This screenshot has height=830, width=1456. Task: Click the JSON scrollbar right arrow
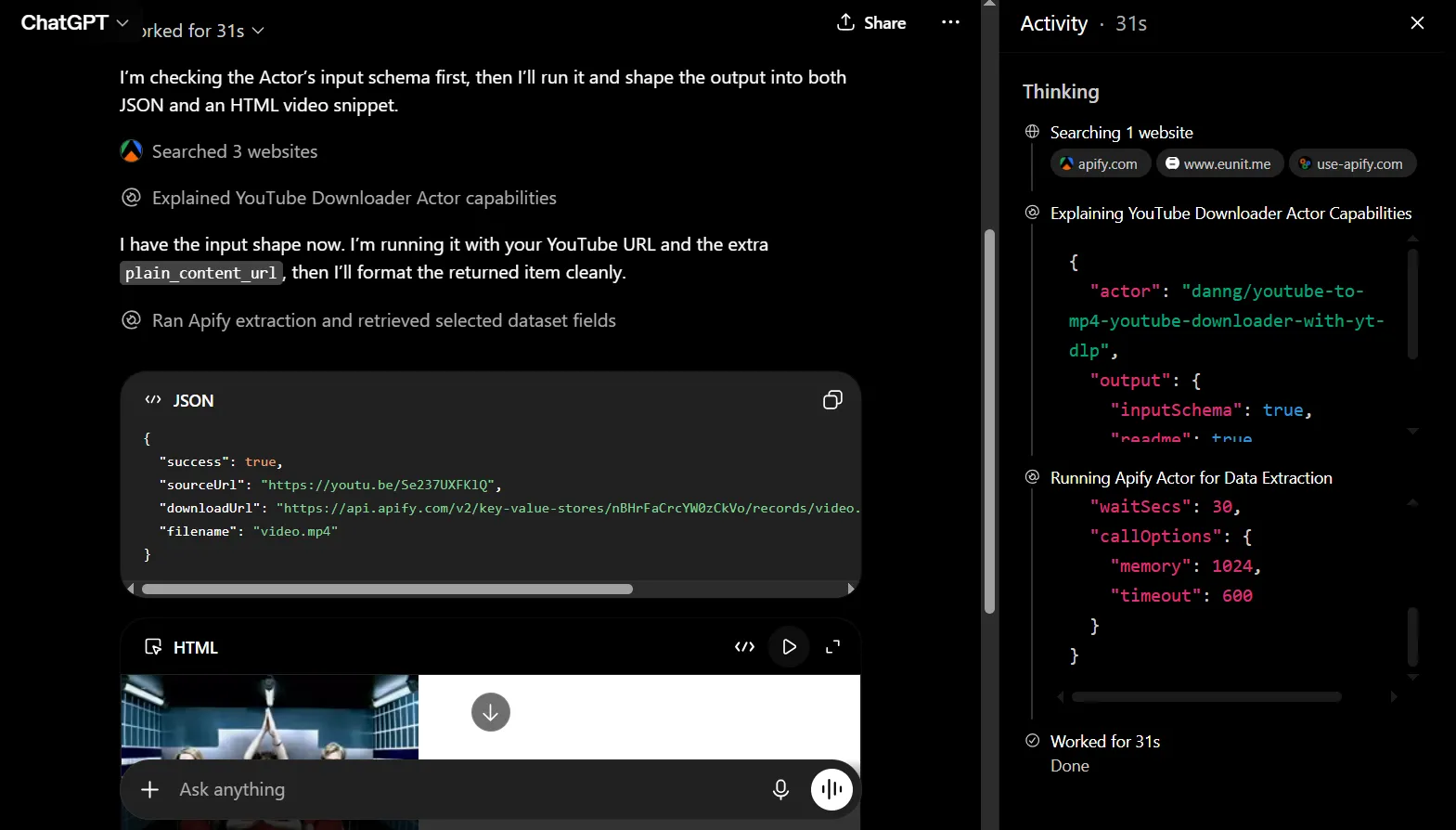pyautogui.click(x=851, y=589)
